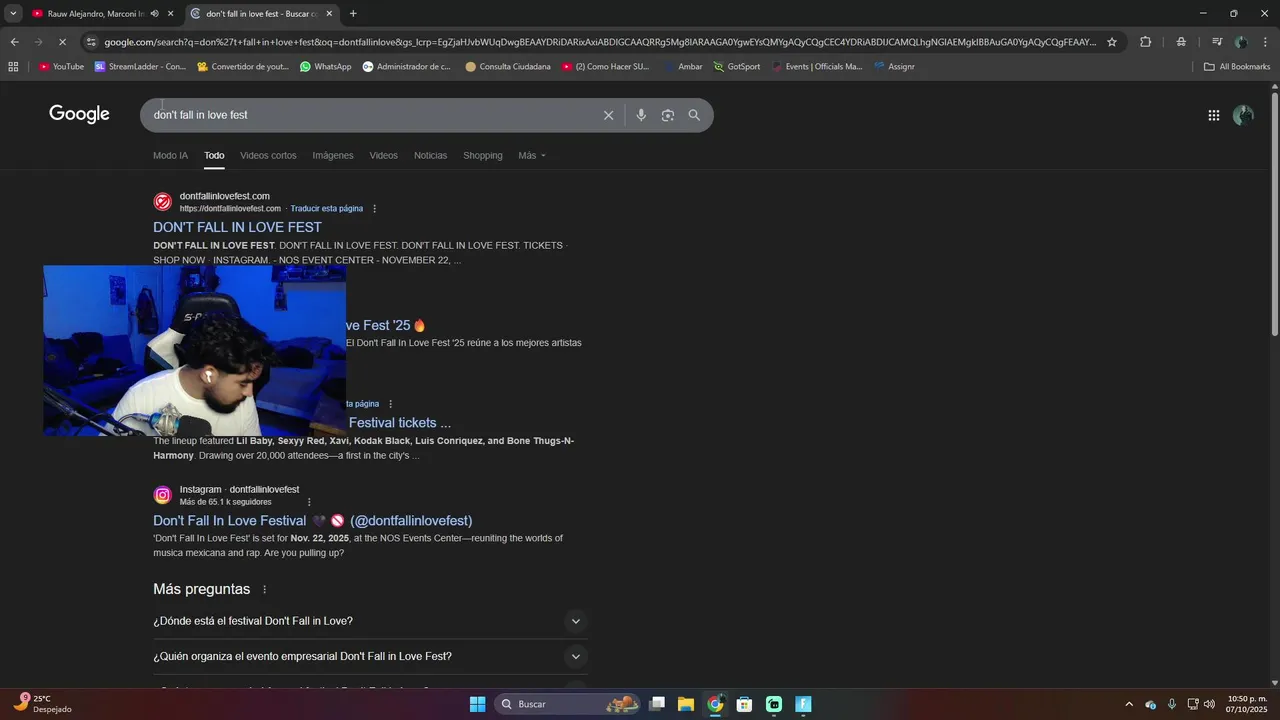Open the bookmarks apps grid shortcut
This screenshot has width=1280, height=720.
pyautogui.click(x=13, y=67)
